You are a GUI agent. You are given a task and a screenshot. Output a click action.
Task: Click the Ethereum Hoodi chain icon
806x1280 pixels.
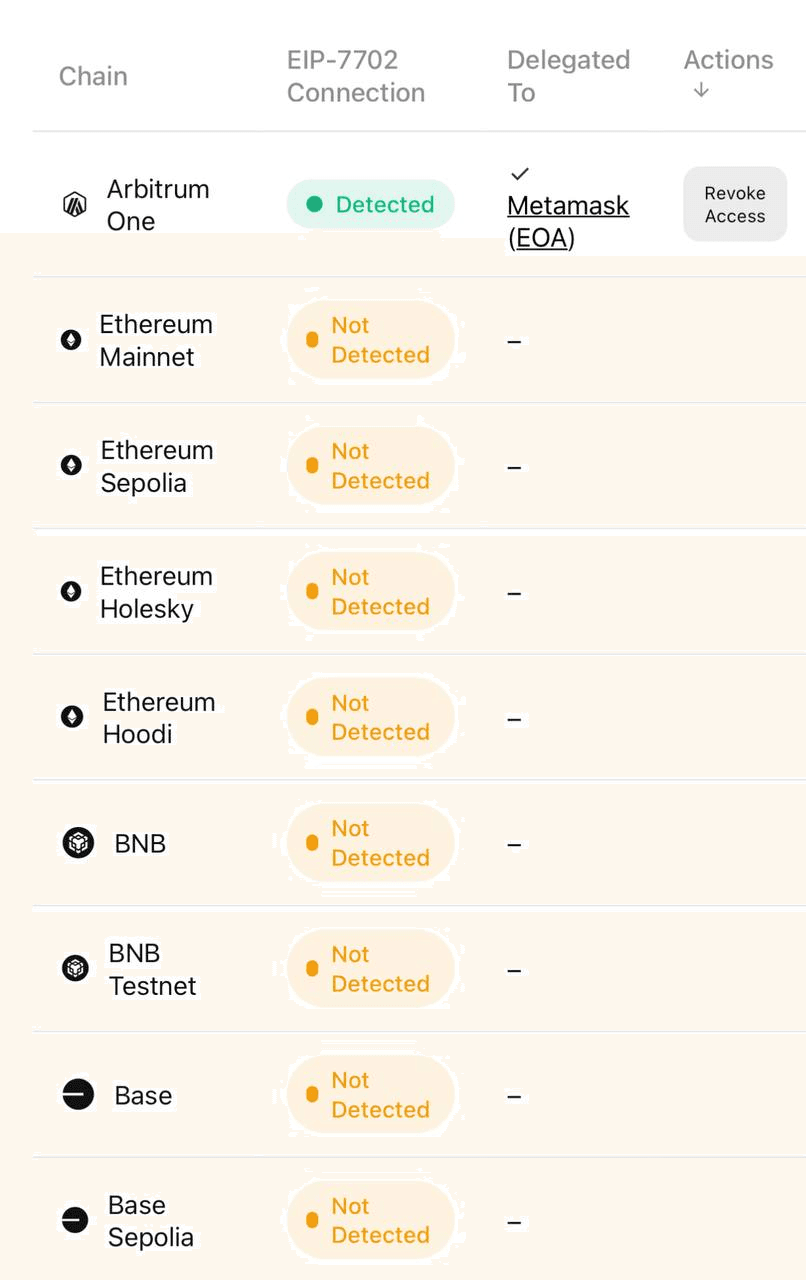click(72, 717)
